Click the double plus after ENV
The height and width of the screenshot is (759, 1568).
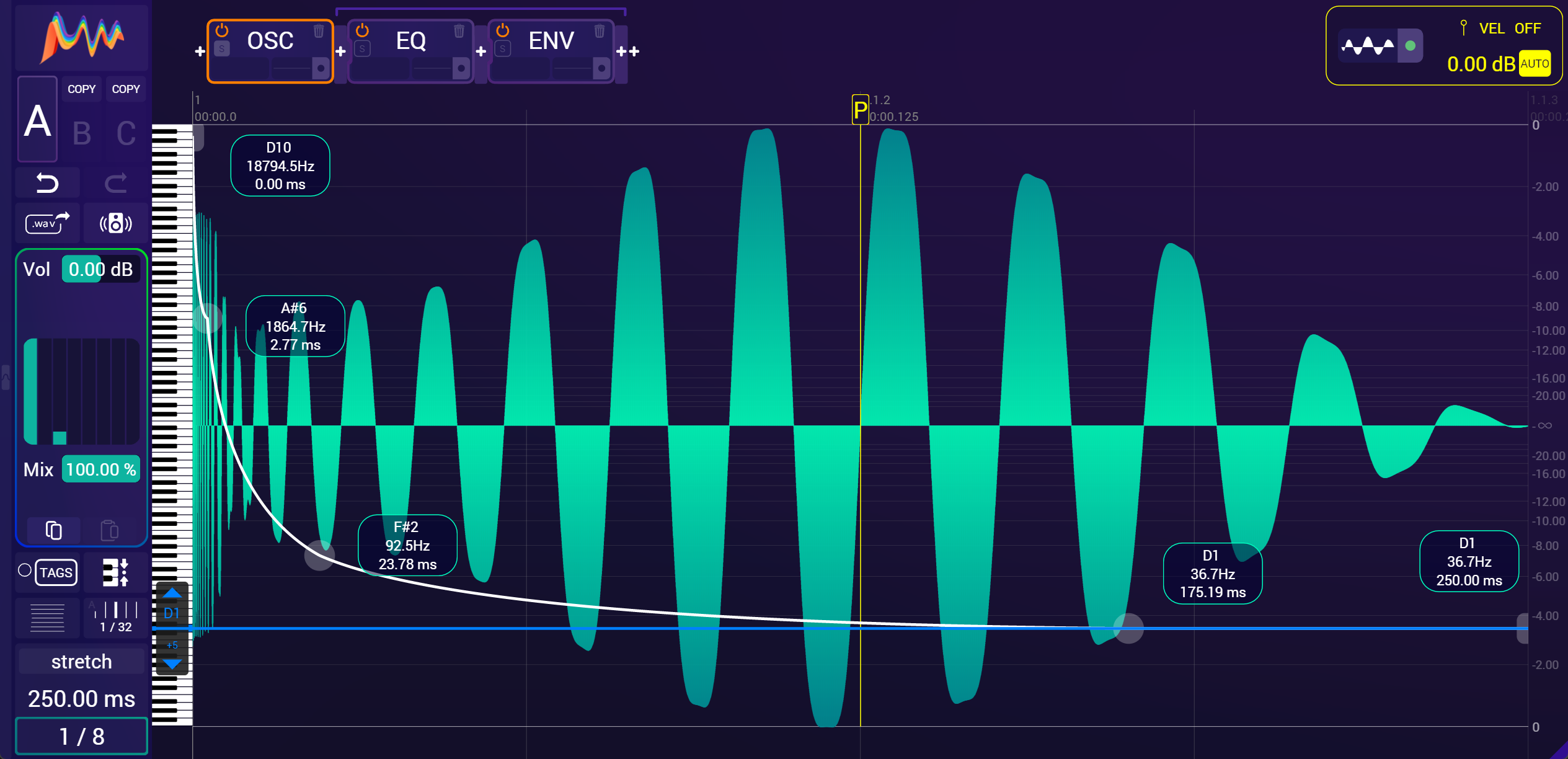(627, 51)
